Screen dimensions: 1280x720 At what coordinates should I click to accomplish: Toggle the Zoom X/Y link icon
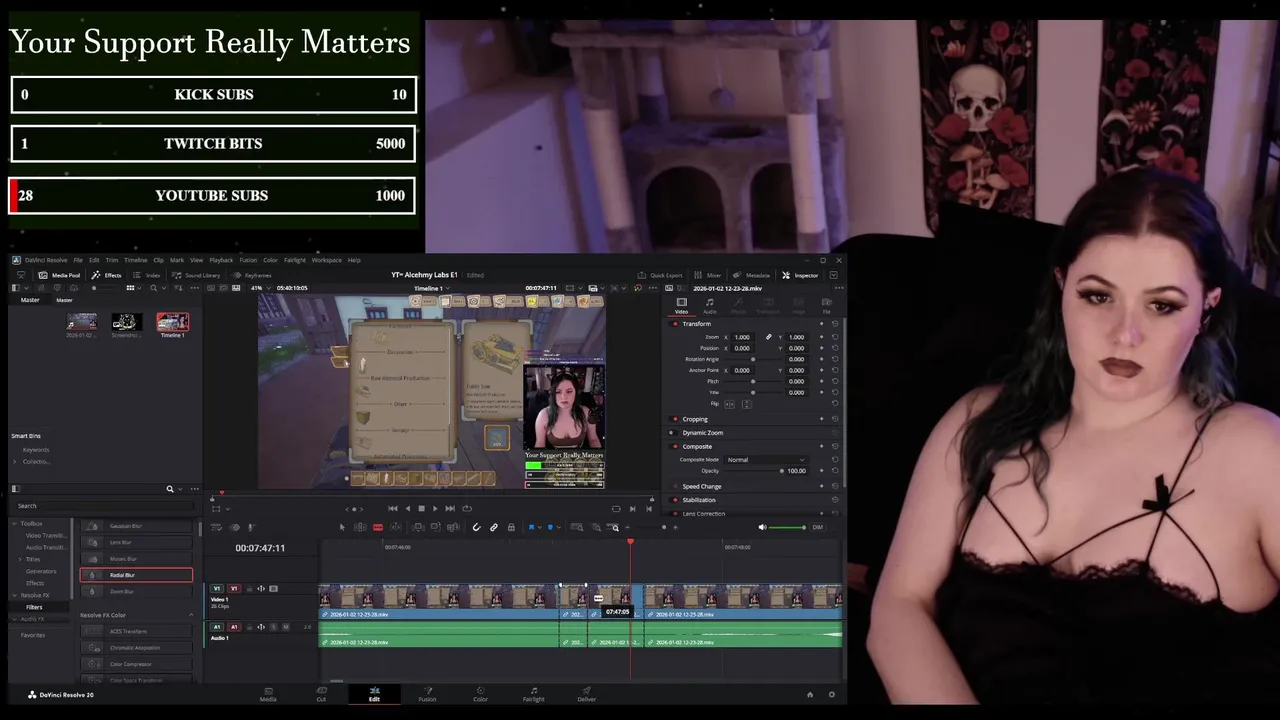coord(769,337)
